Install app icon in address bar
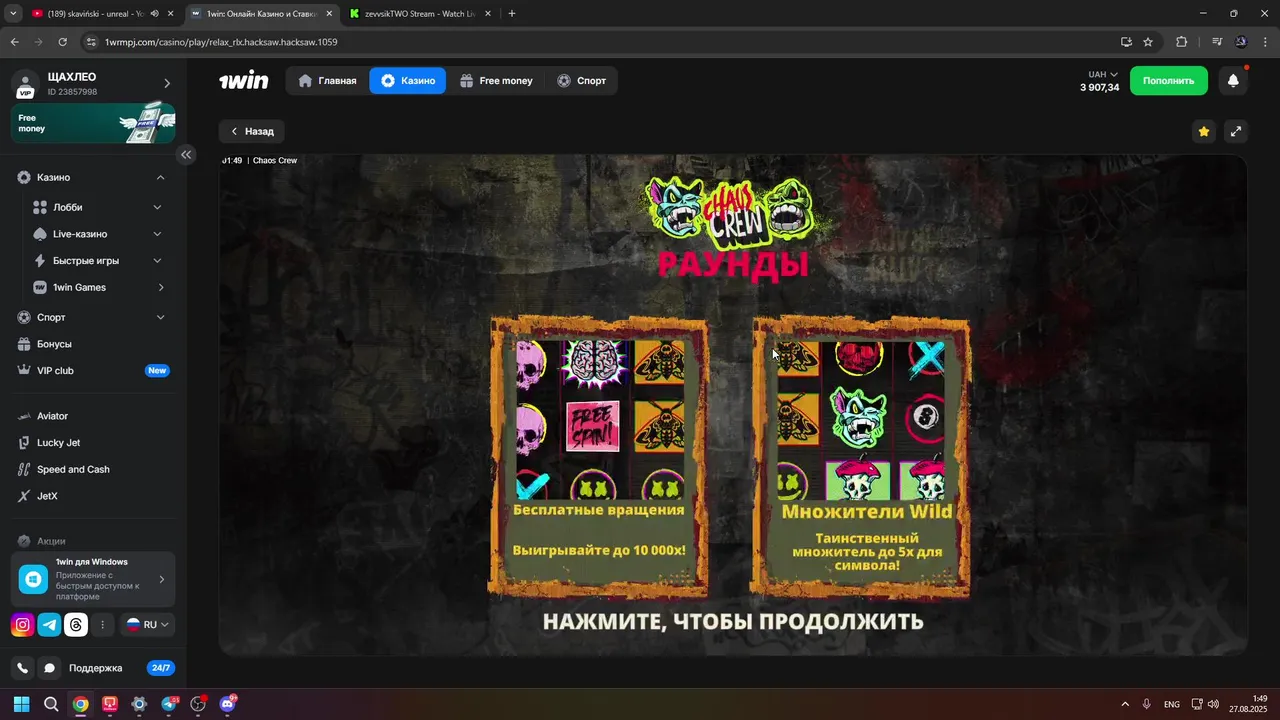1280x720 pixels. [1126, 42]
